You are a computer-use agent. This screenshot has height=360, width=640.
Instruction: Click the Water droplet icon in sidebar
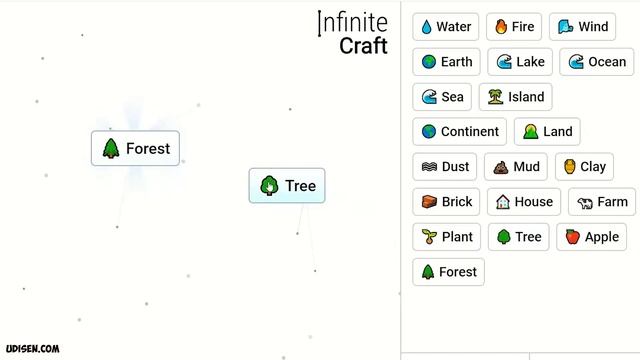click(426, 27)
